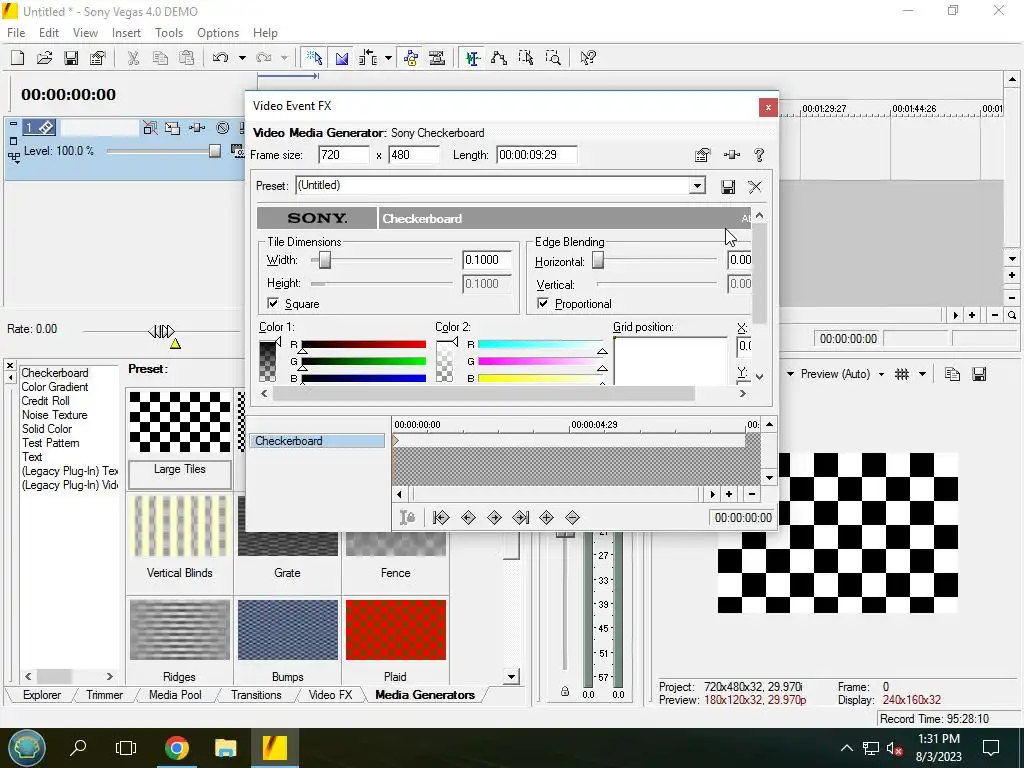Toggle Lock Envelopes to Events icon

click(411, 58)
